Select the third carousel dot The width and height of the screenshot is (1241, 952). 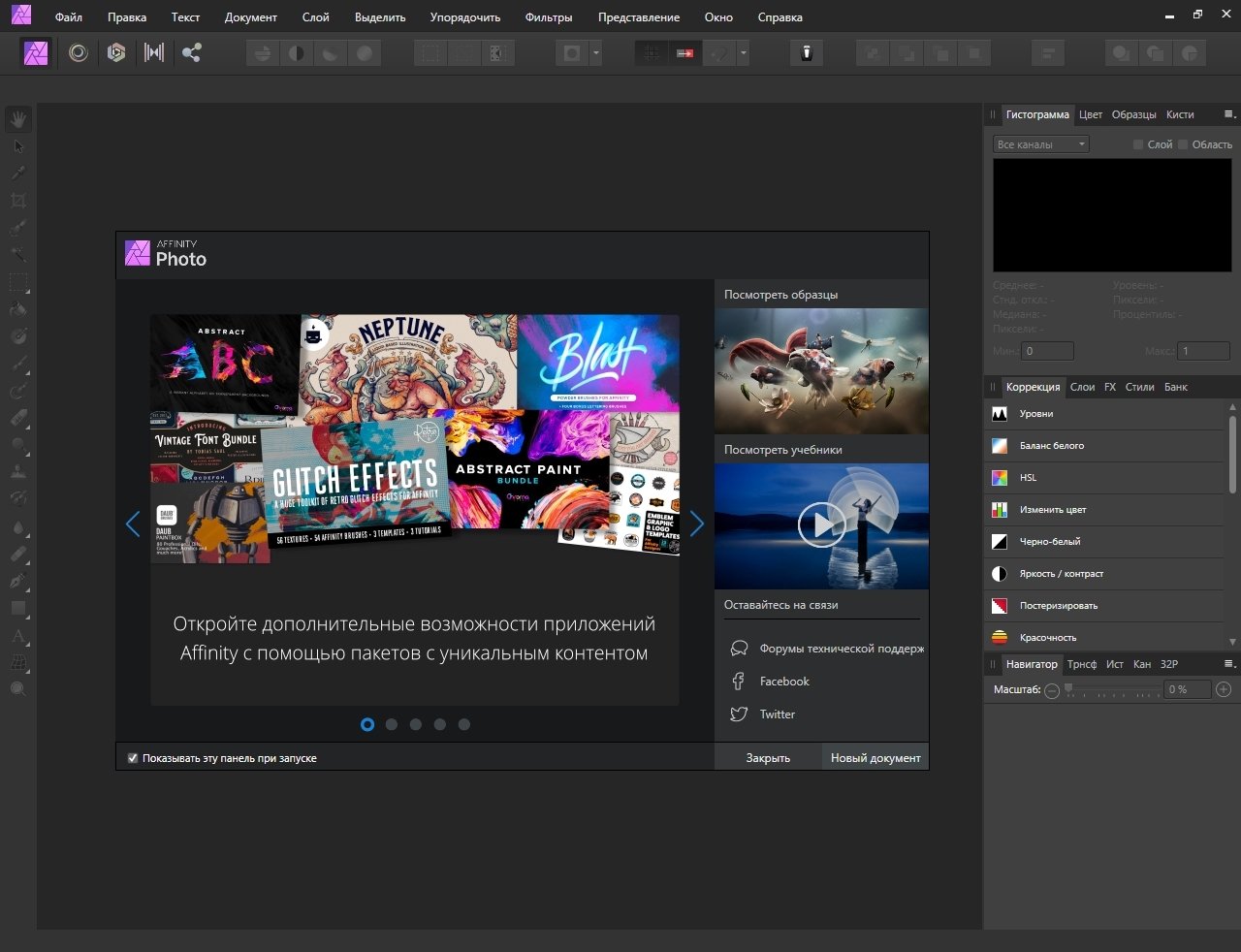tap(416, 724)
